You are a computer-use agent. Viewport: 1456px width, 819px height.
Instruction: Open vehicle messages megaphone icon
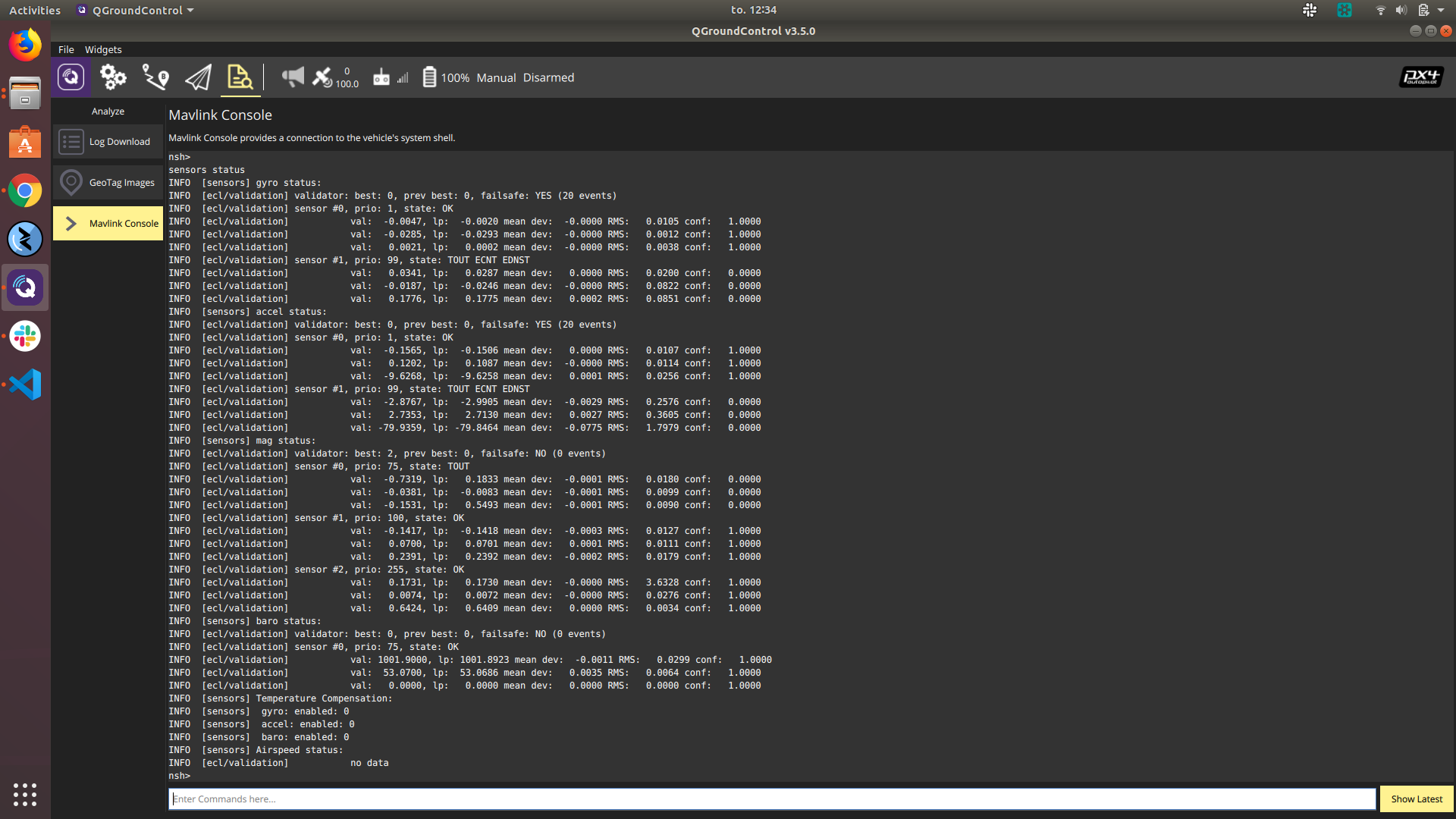coord(292,77)
